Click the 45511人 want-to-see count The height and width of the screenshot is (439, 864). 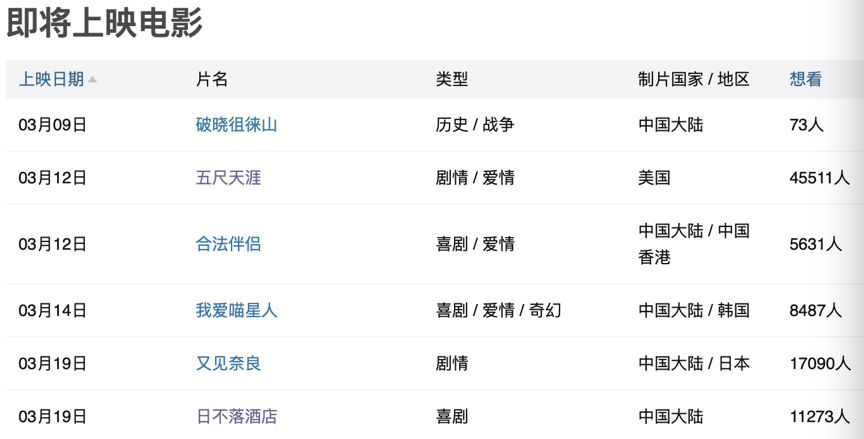coord(819,178)
